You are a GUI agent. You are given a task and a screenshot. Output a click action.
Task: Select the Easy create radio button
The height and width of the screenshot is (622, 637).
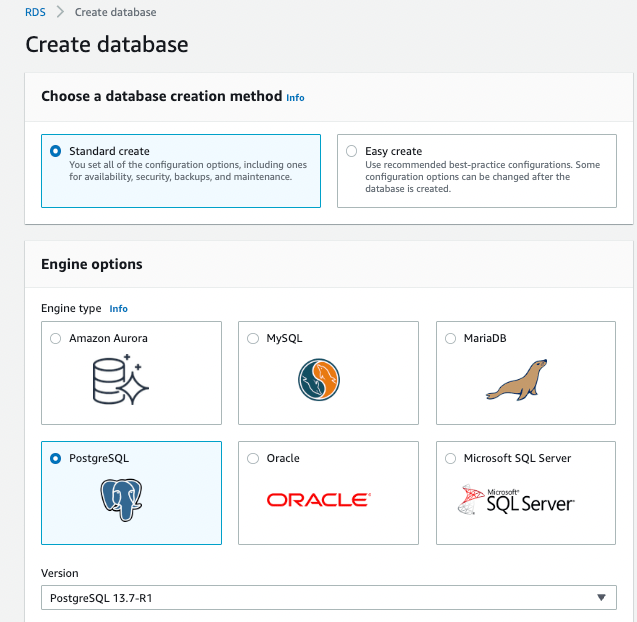(x=351, y=151)
